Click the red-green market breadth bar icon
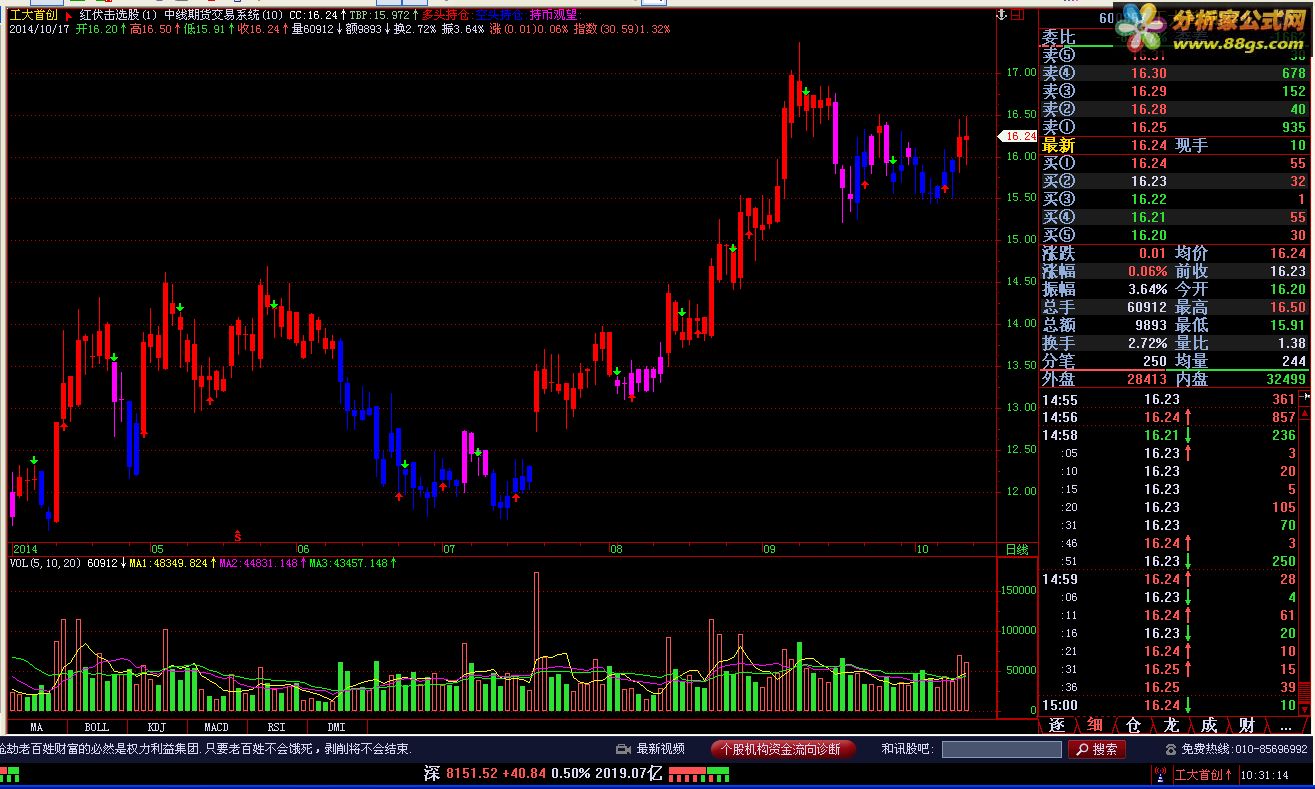 [698, 773]
